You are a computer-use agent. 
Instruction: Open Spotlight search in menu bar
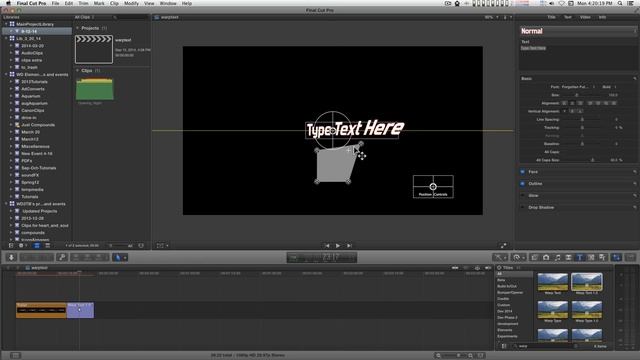tap(620, 3)
